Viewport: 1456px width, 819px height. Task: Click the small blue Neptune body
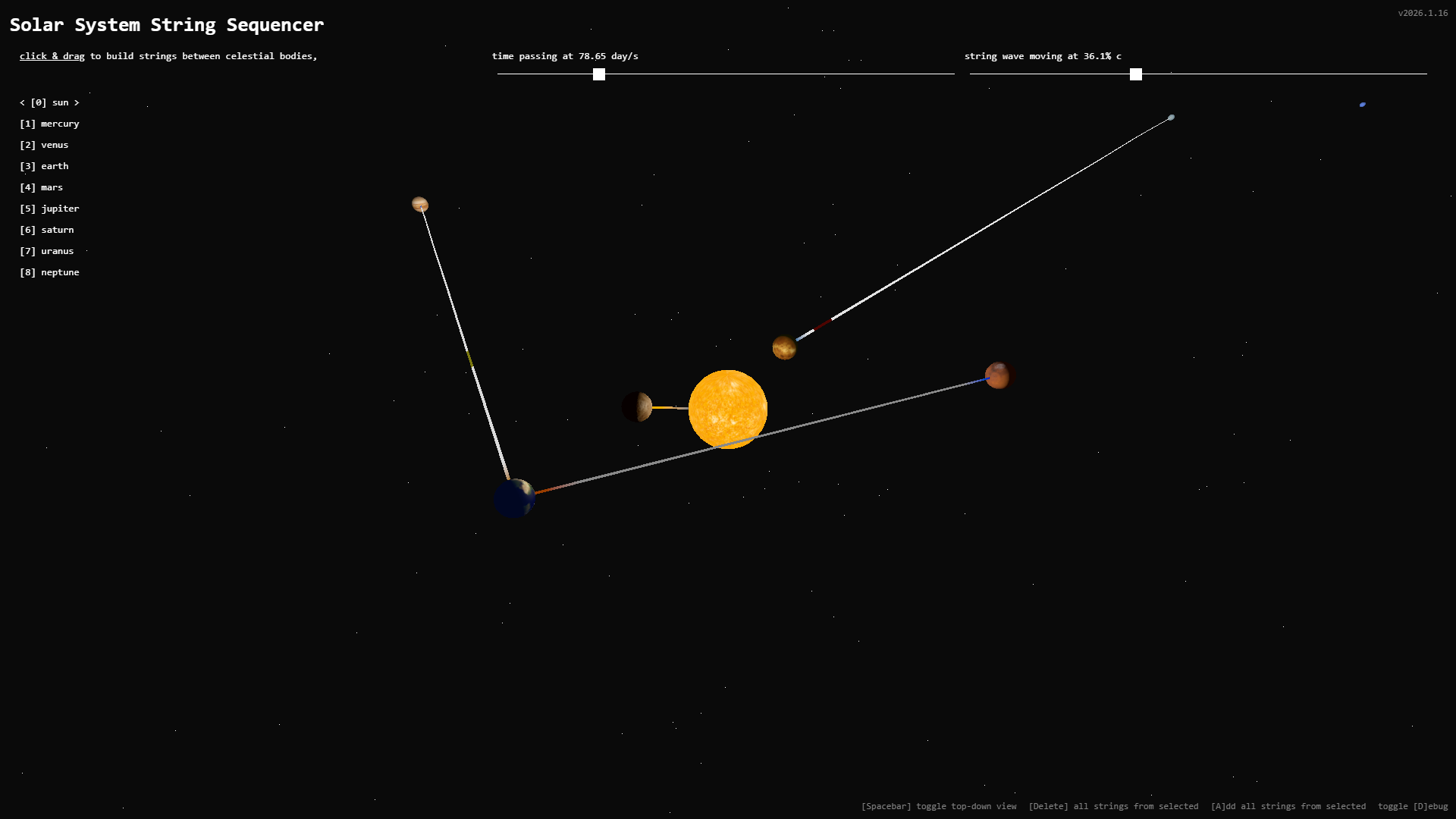click(x=1363, y=105)
